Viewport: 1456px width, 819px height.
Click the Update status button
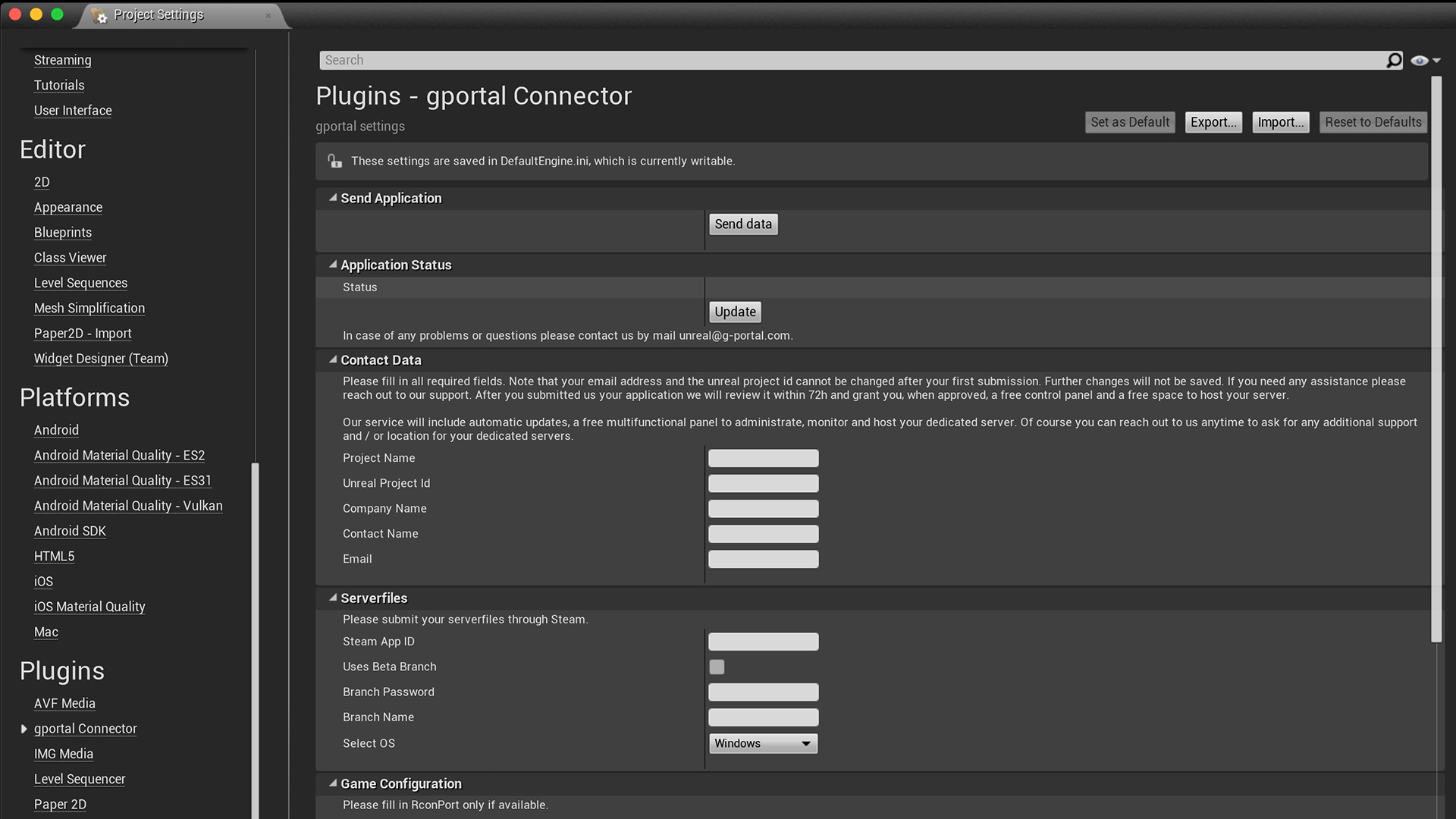point(735,312)
